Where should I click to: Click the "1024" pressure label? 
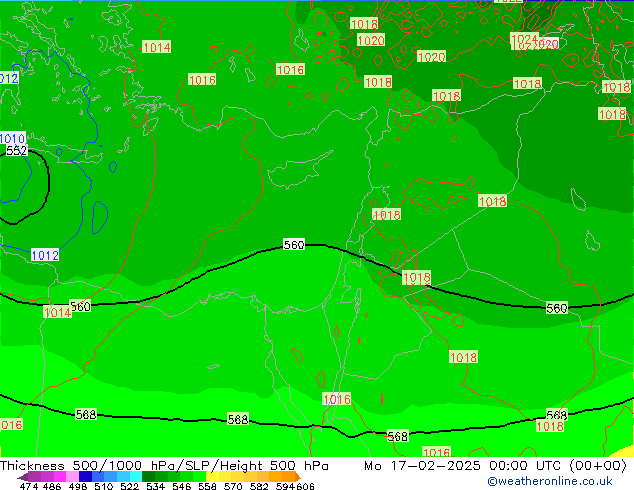click(524, 39)
